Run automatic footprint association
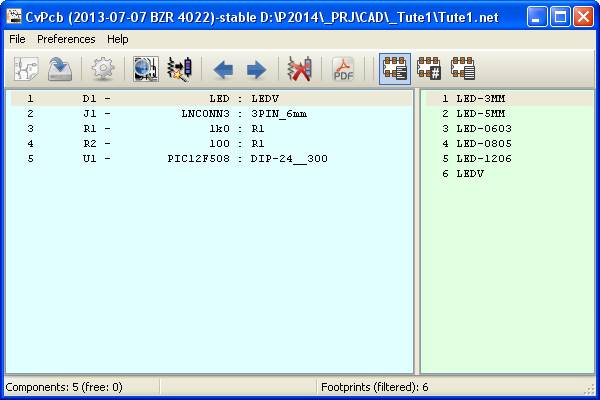Viewport: 600px width, 400px height. pos(179,69)
